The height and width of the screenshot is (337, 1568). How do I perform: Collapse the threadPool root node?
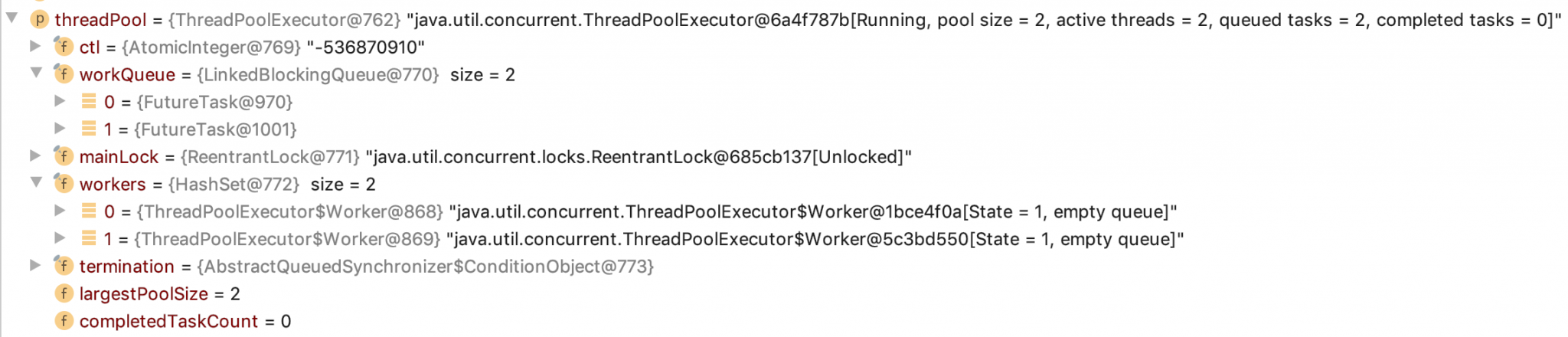coord(11,18)
